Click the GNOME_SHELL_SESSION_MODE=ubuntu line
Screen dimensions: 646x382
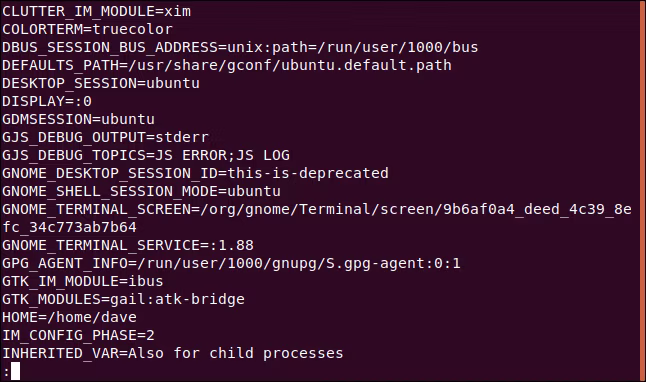pos(141,192)
